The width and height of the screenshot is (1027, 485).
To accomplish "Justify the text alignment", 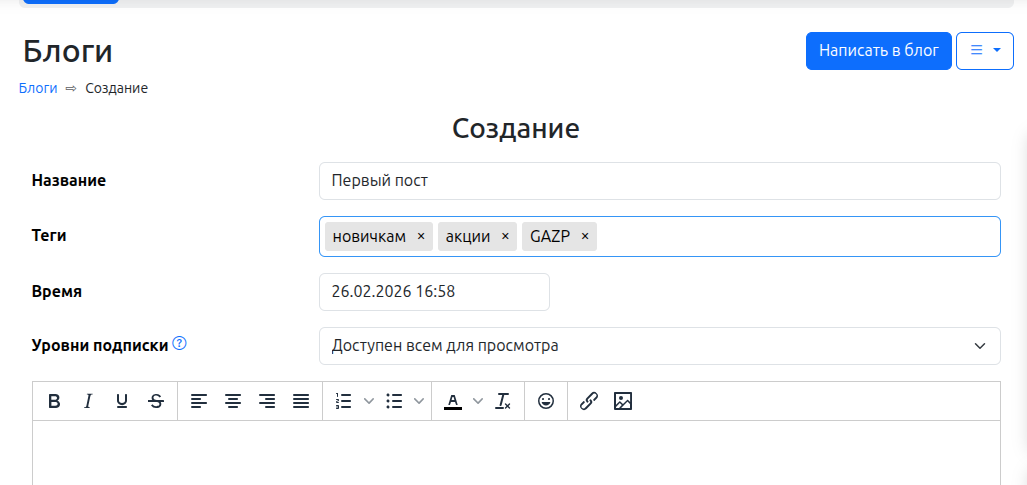I will (301, 401).
